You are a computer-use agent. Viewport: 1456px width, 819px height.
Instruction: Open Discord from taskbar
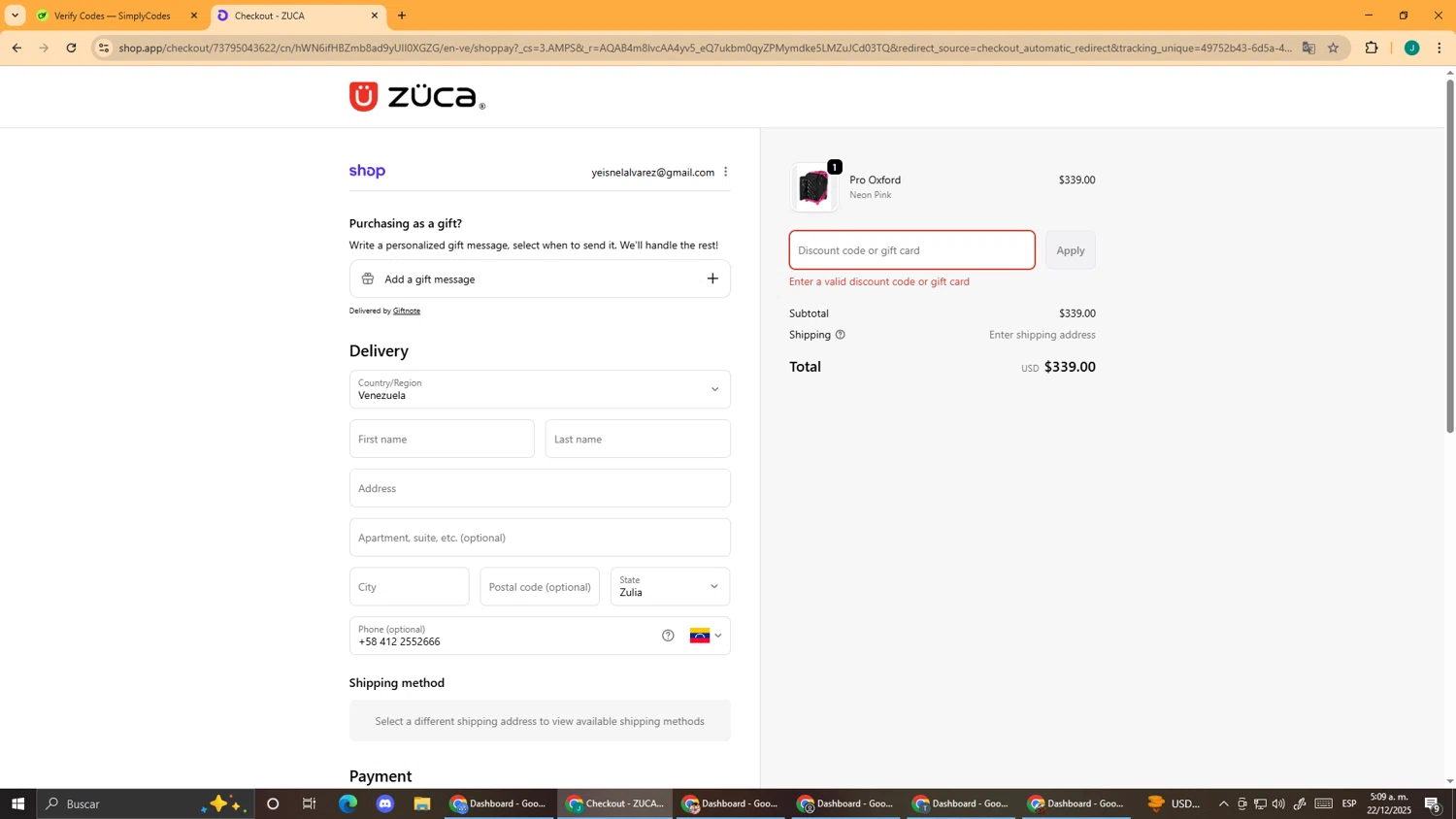(x=385, y=803)
